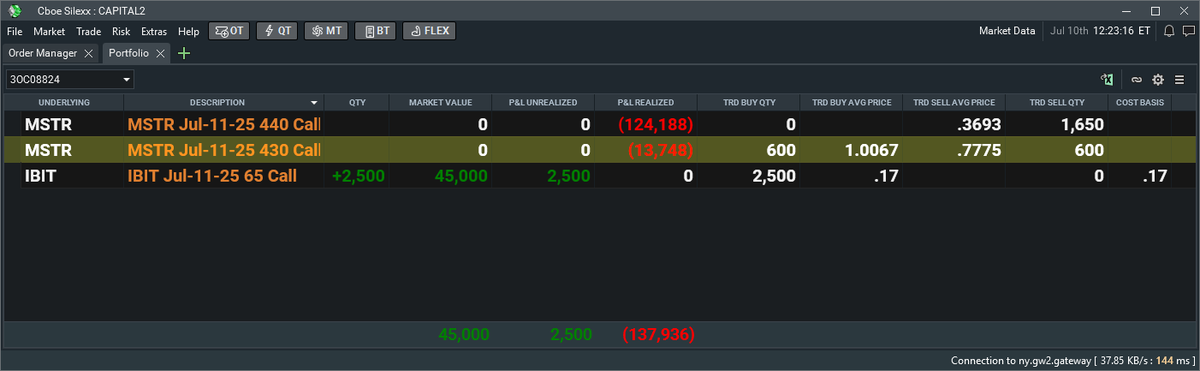Image resolution: width=1200 pixels, height=371 pixels.
Task: Open portfolio settings gear icon
Action: click(x=1158, y=80)
